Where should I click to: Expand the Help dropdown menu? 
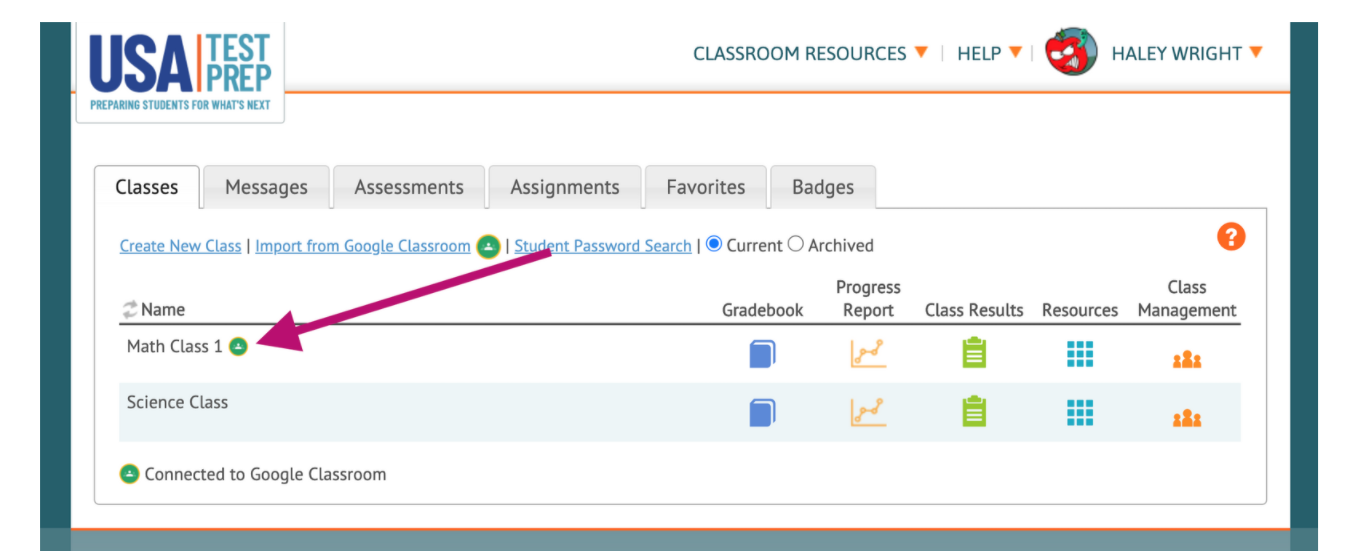pos(989,53)
